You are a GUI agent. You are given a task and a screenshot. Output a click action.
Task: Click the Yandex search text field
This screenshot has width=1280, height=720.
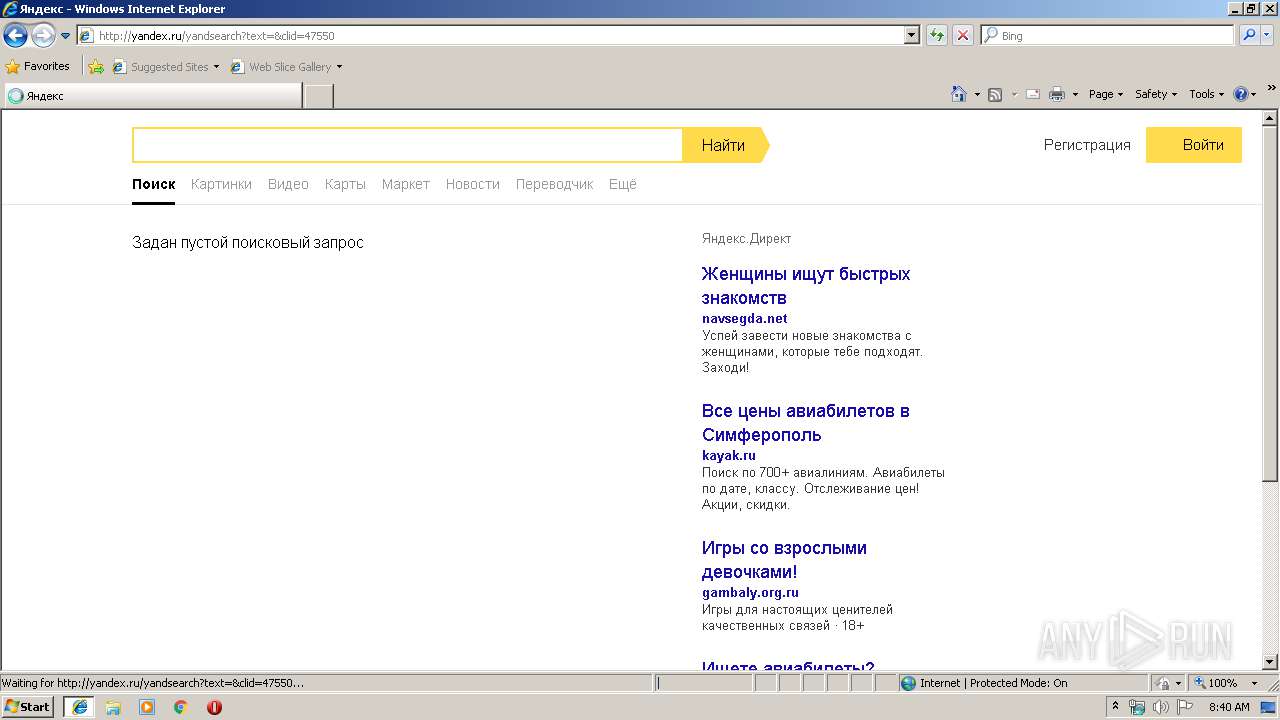[x=407, y=145]
